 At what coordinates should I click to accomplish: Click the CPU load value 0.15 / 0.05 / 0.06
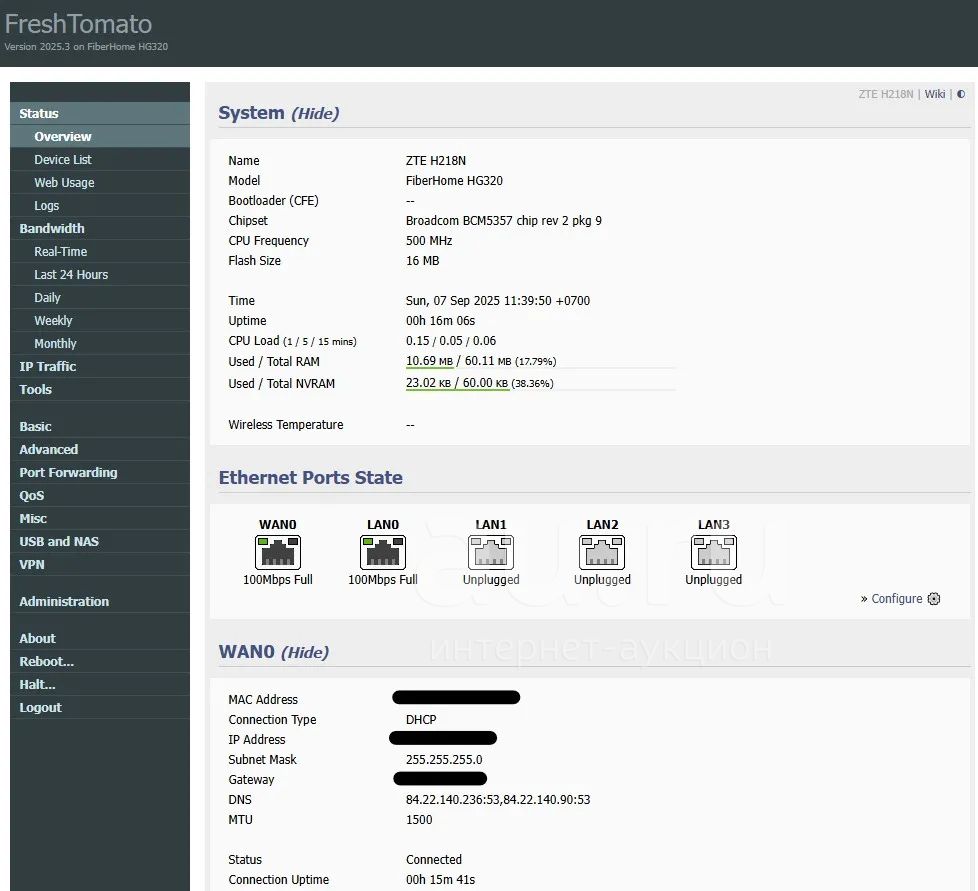coord(451,340)
